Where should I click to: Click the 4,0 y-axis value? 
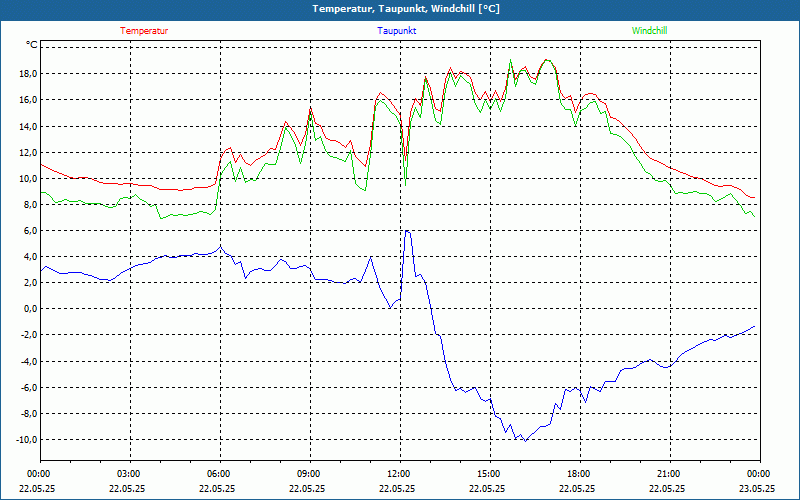coord(30,257)
